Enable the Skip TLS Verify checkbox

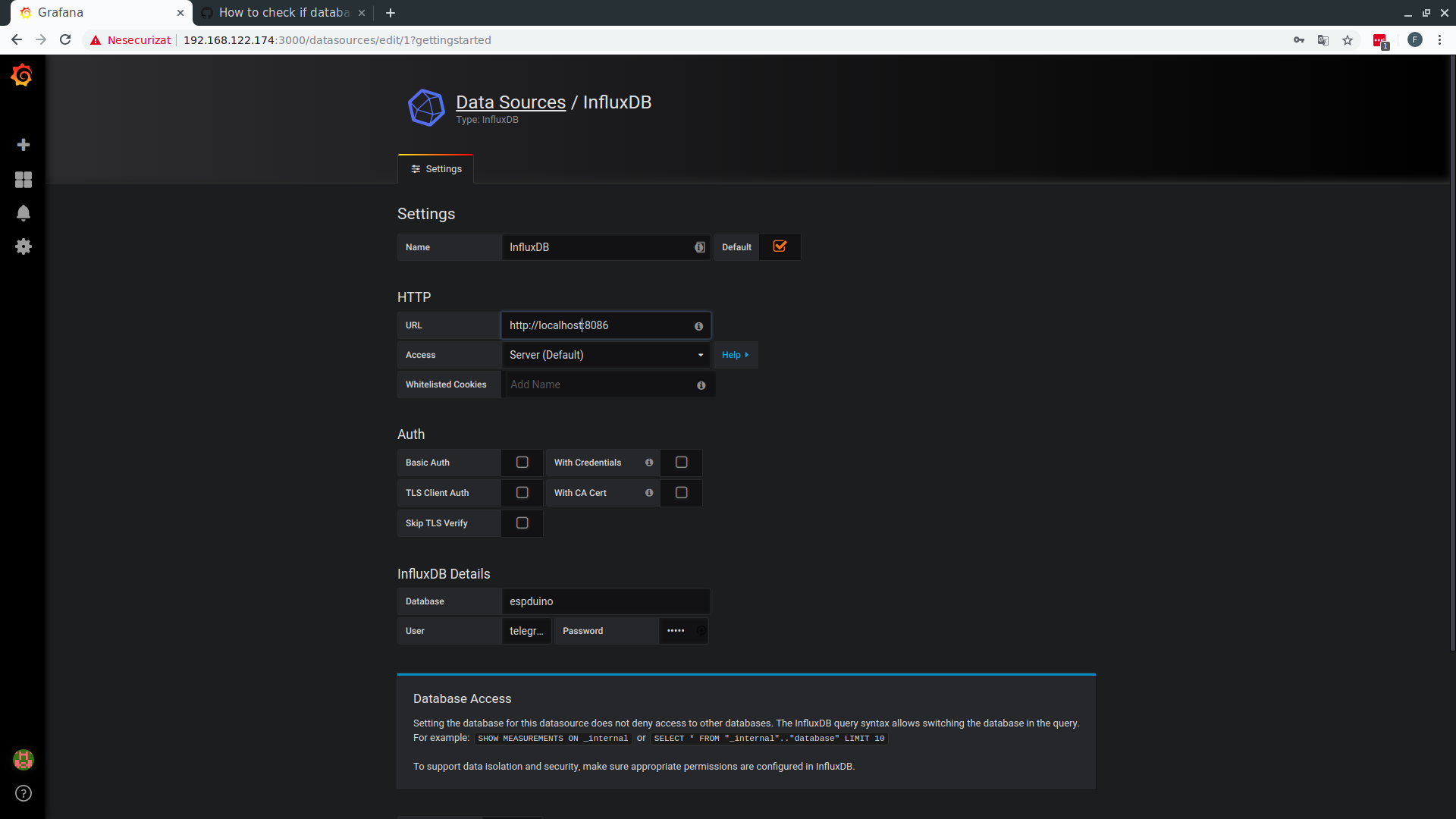(x=522, y=523)
